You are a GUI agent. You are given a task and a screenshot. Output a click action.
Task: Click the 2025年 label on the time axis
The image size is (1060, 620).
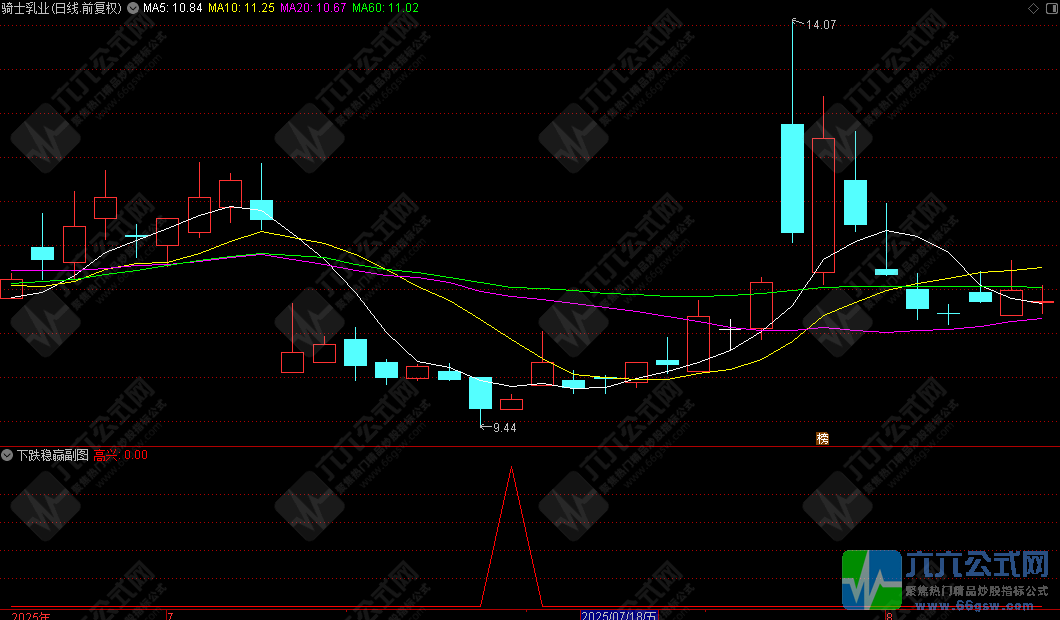[29, 614]
